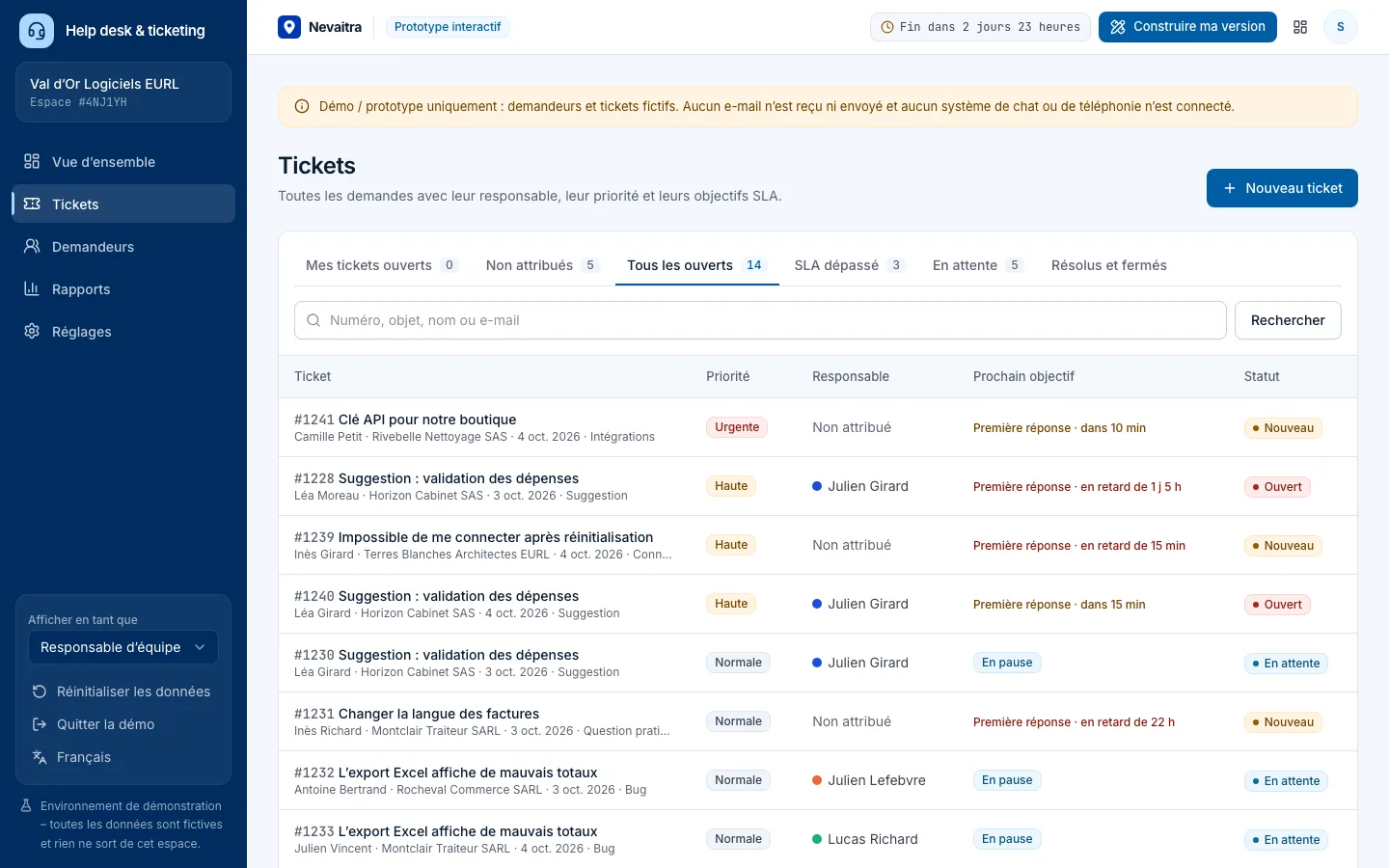
Task: Click the plus icon in Nouveau ticket
Action: [1230, 188]
